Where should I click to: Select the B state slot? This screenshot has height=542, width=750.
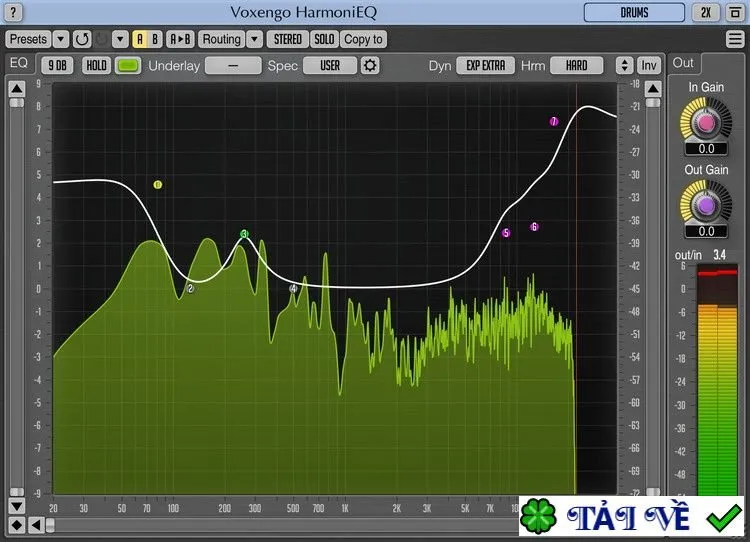(x=155, y=39)
